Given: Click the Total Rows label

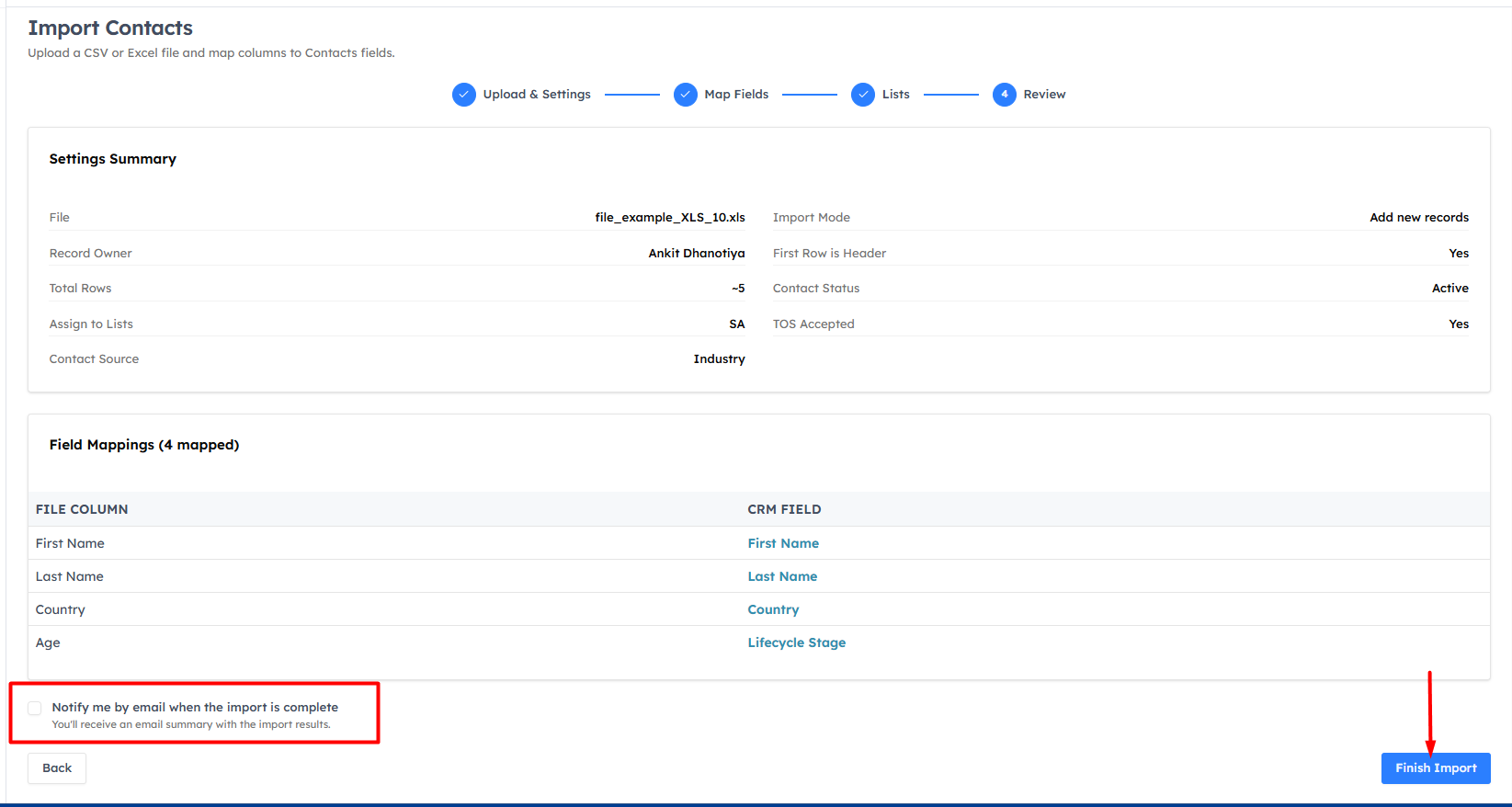Looking at the screenshot, I should pyautogui.click(x=81, y=289).
